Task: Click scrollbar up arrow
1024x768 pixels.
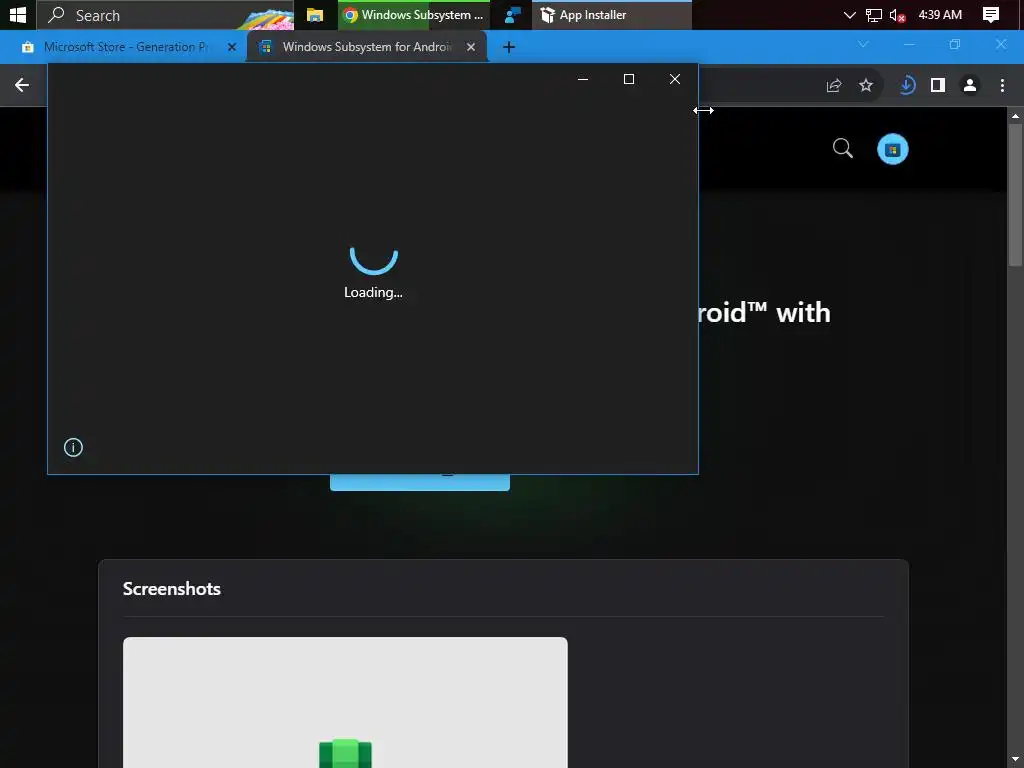Action: pyautogui.click(x=1015, y=115)
